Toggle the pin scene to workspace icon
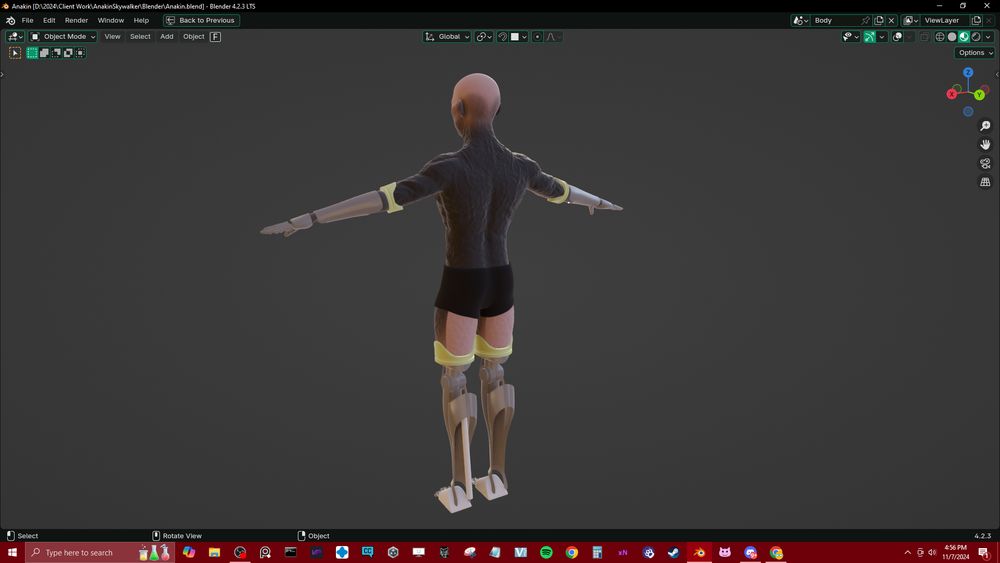The width and height of the screenshot is (1000, 563). click(x=865, y=20)
